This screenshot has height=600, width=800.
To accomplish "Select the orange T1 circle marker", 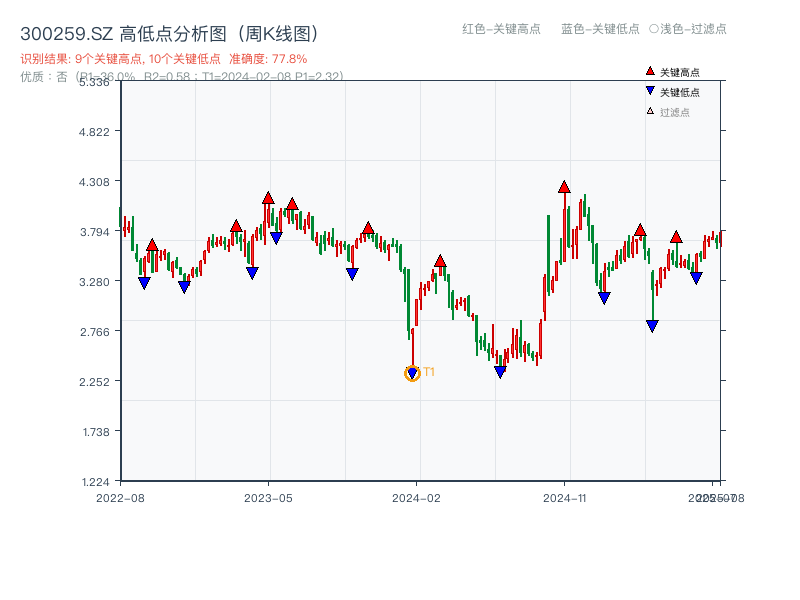I will point(412,373).
